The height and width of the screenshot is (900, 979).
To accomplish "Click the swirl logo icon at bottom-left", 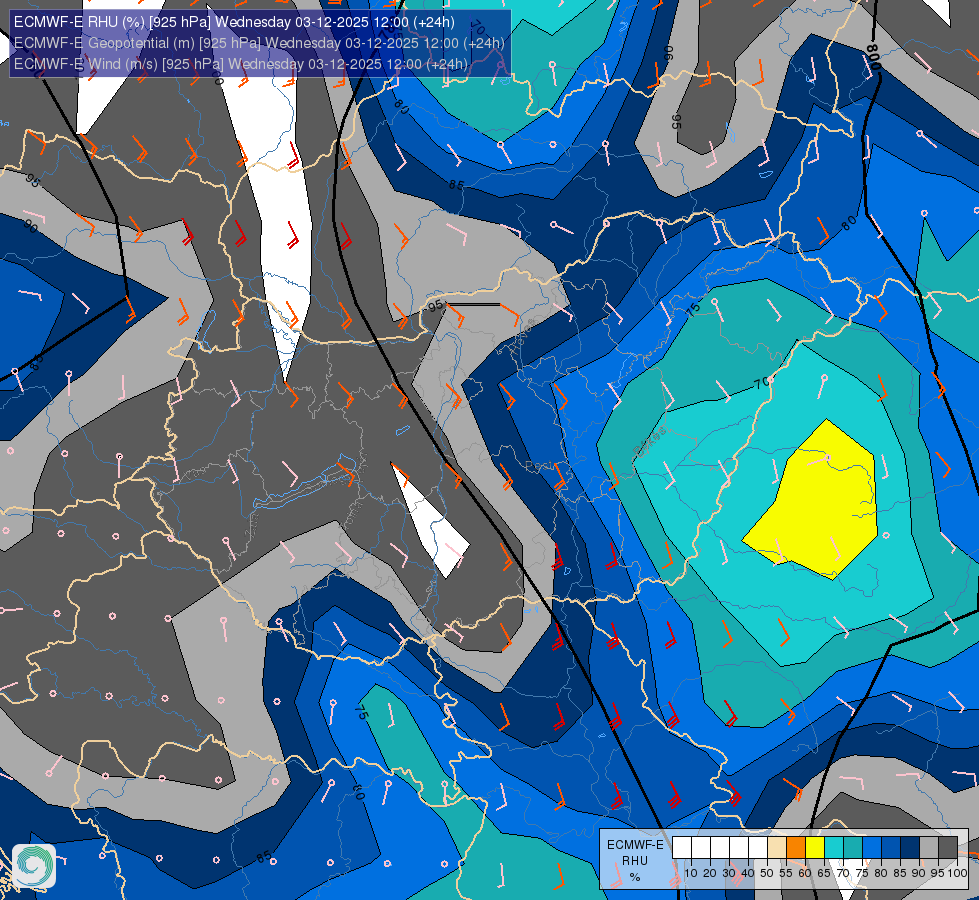I will point(34,866).
